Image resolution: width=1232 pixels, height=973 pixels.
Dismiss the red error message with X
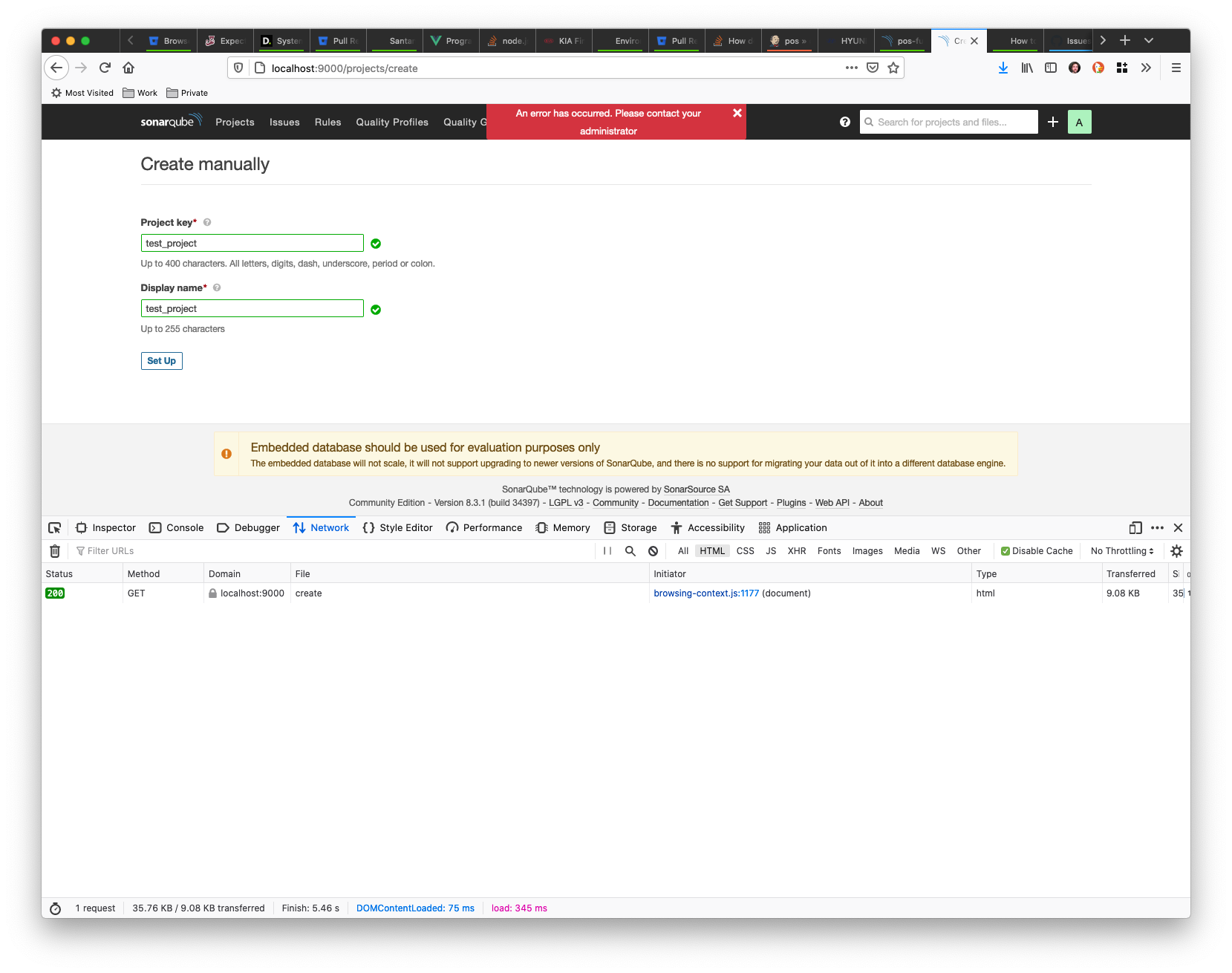pos(737,113)
